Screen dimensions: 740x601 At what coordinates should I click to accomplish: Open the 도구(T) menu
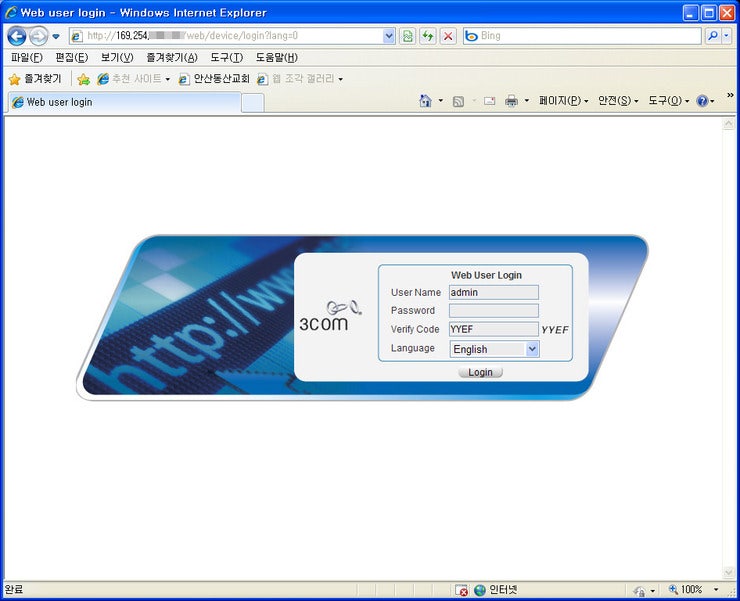[227, 58]
